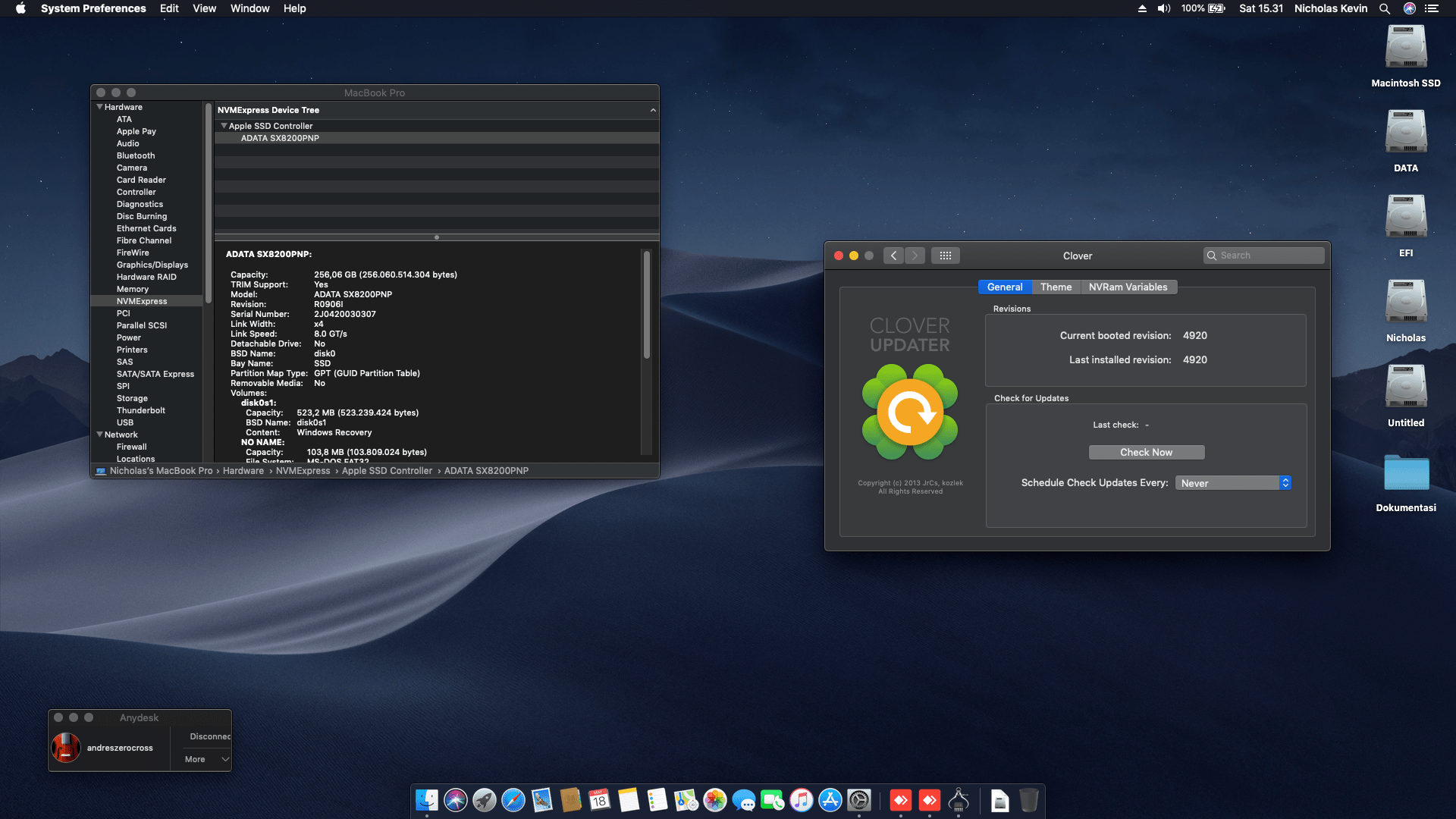1456x819 pixels.
Task: Open the Window menu in the menu bar
Action: pyautogui.click(x=250, y=8)
